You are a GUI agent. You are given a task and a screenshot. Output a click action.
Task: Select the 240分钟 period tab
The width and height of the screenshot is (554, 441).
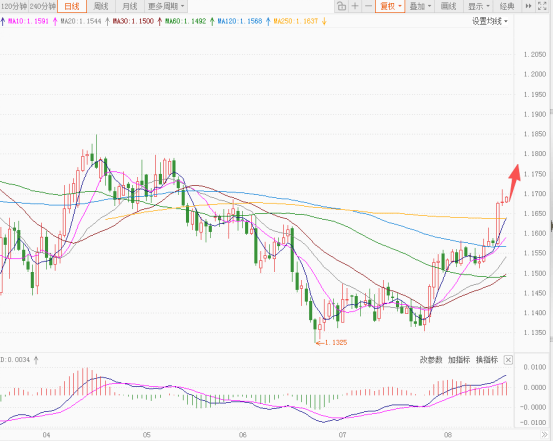(42, 6)
